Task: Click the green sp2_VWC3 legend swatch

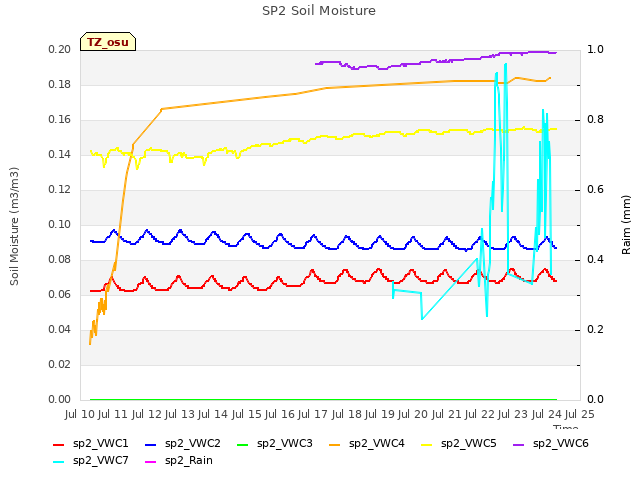Action: point(242,444)
